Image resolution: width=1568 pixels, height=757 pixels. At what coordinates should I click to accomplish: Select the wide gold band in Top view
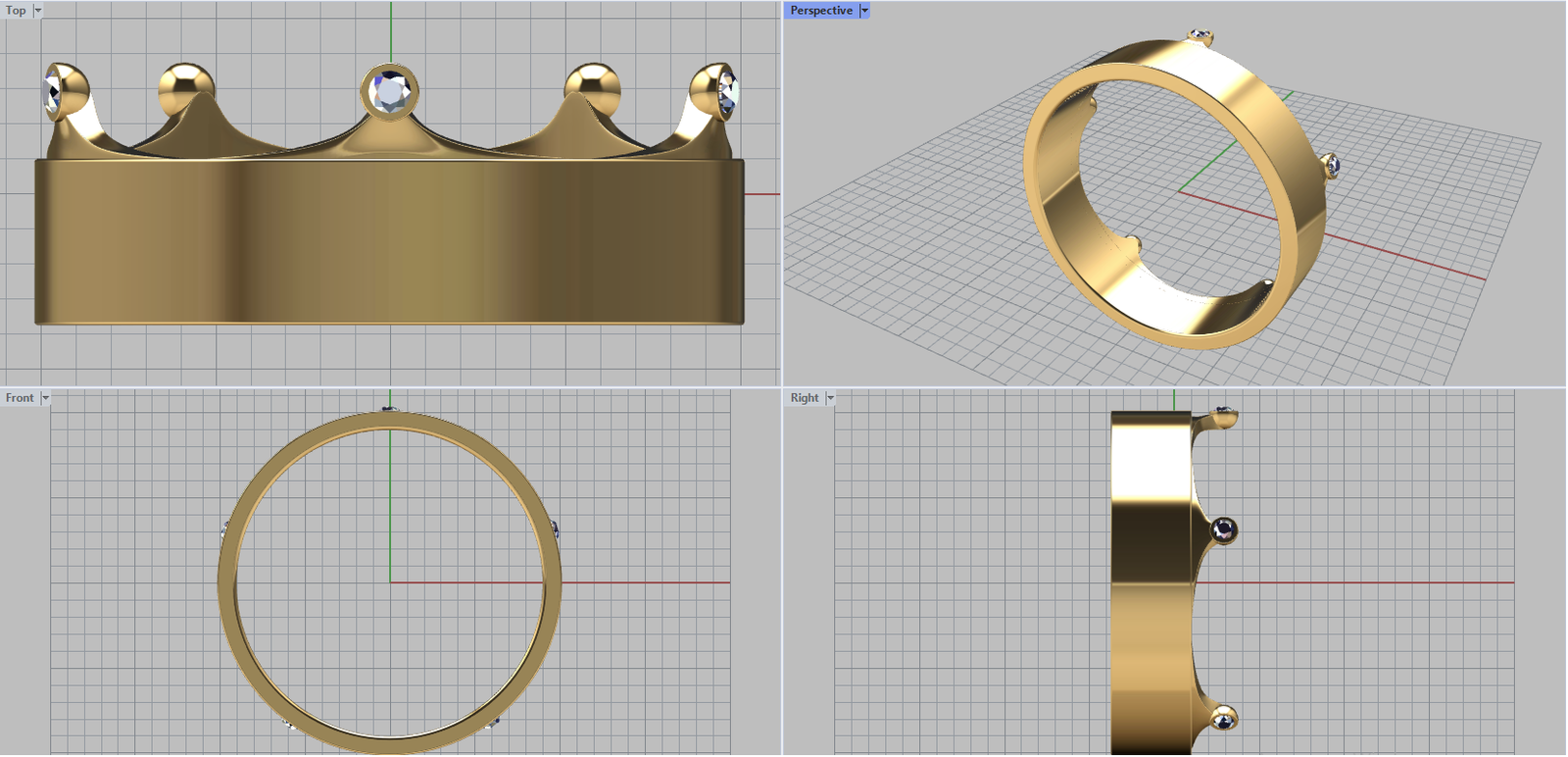coord(389,241)
